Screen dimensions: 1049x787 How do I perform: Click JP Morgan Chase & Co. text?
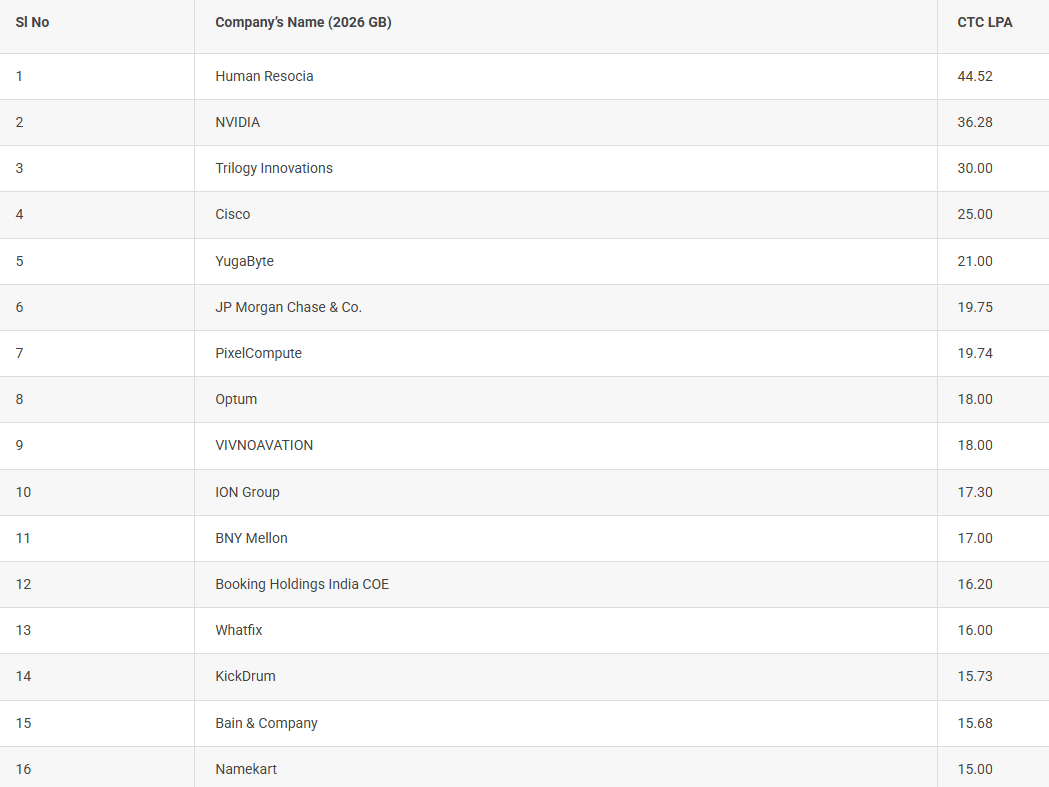288,307
